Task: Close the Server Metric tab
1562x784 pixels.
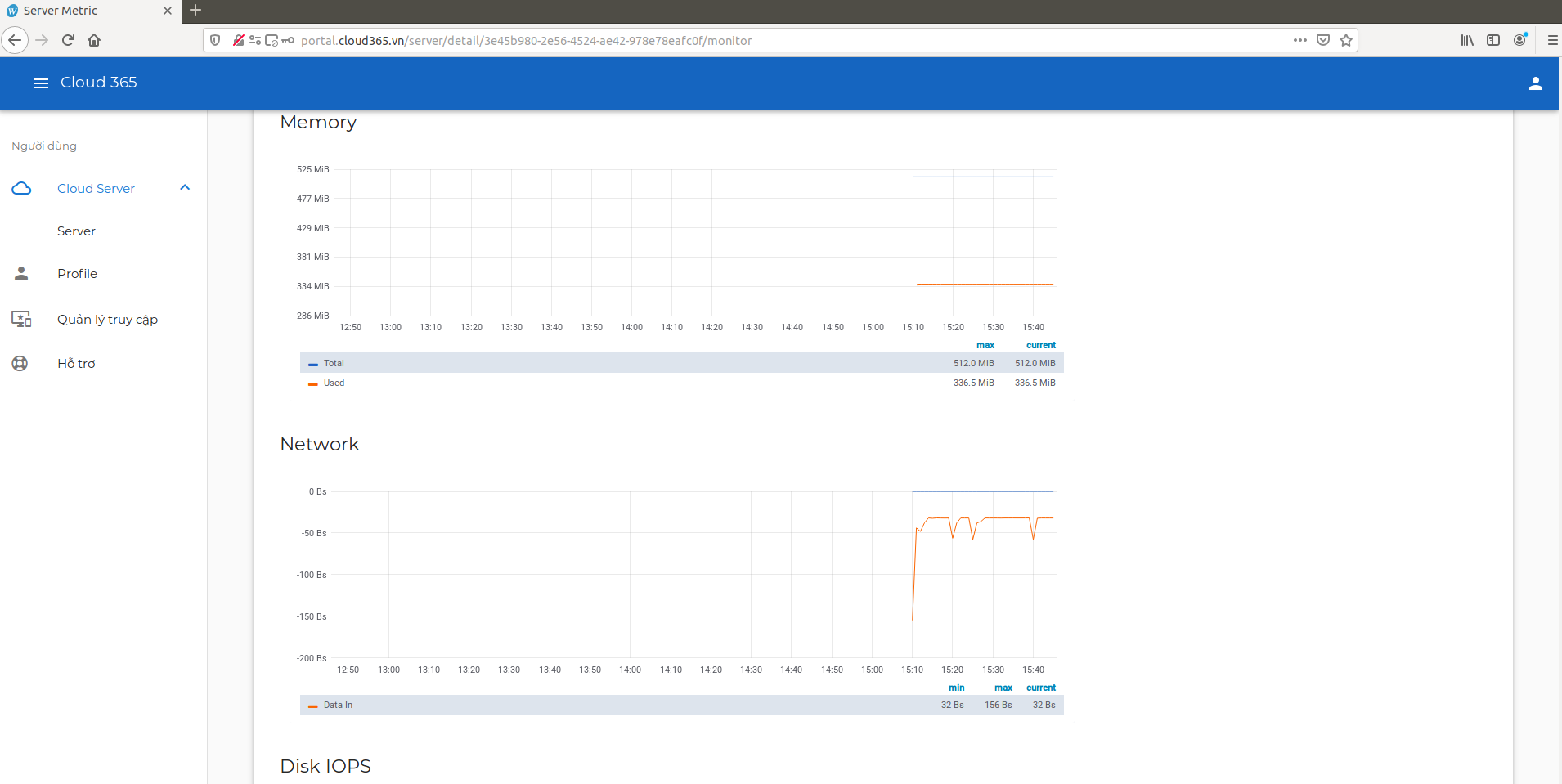Action: point(168,11)
